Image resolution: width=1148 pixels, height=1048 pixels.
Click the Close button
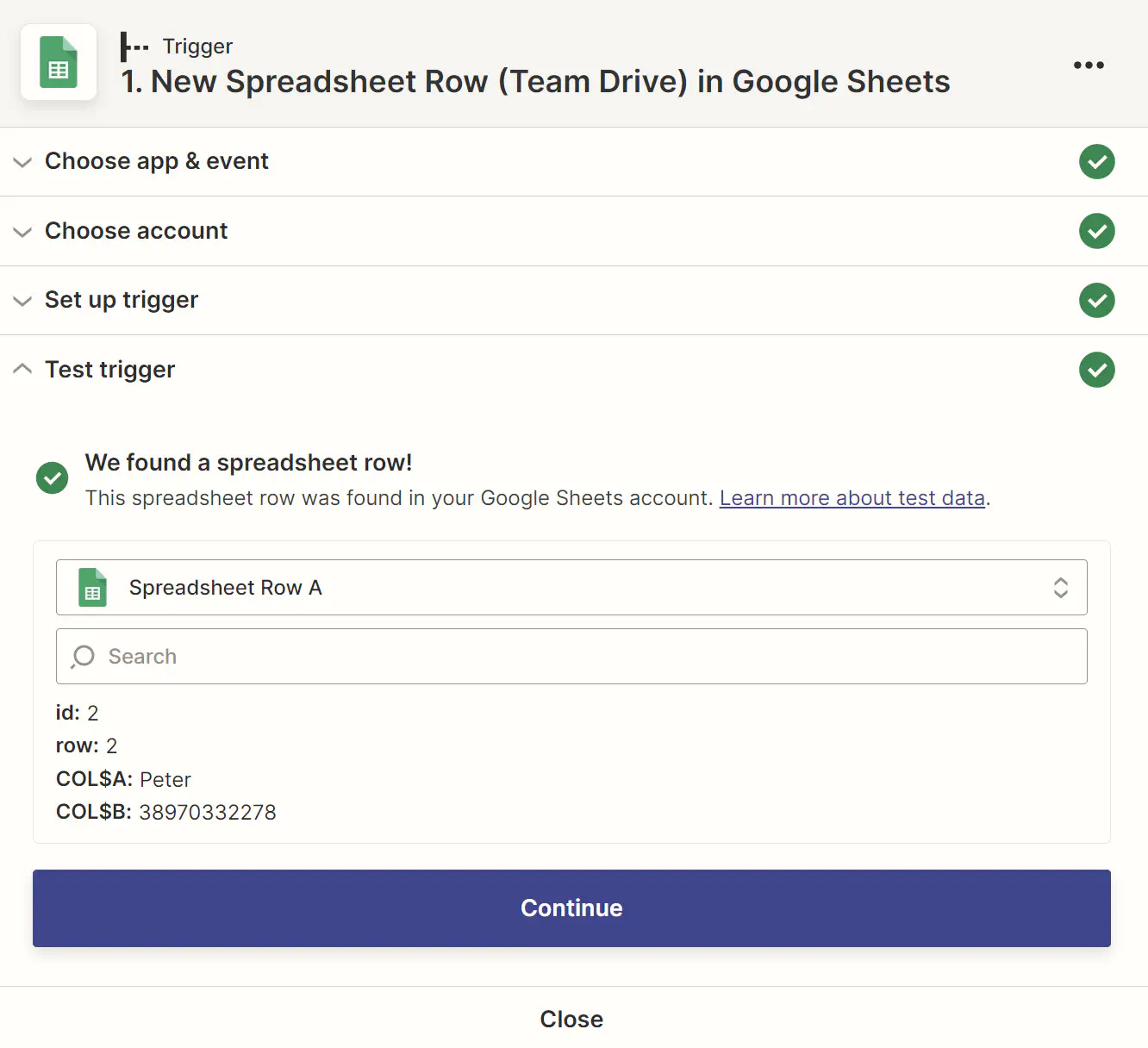click(x=571, y=1019)
